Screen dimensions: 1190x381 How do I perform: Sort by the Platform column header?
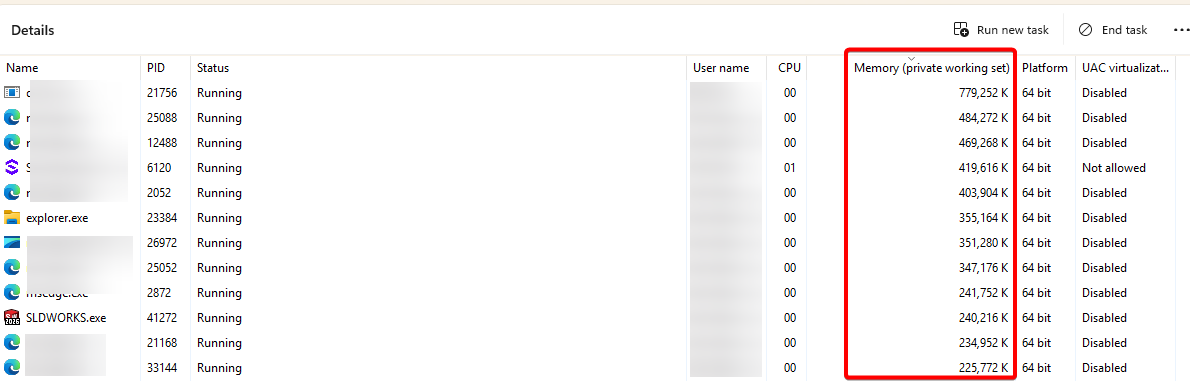[x=1045, y=68]
